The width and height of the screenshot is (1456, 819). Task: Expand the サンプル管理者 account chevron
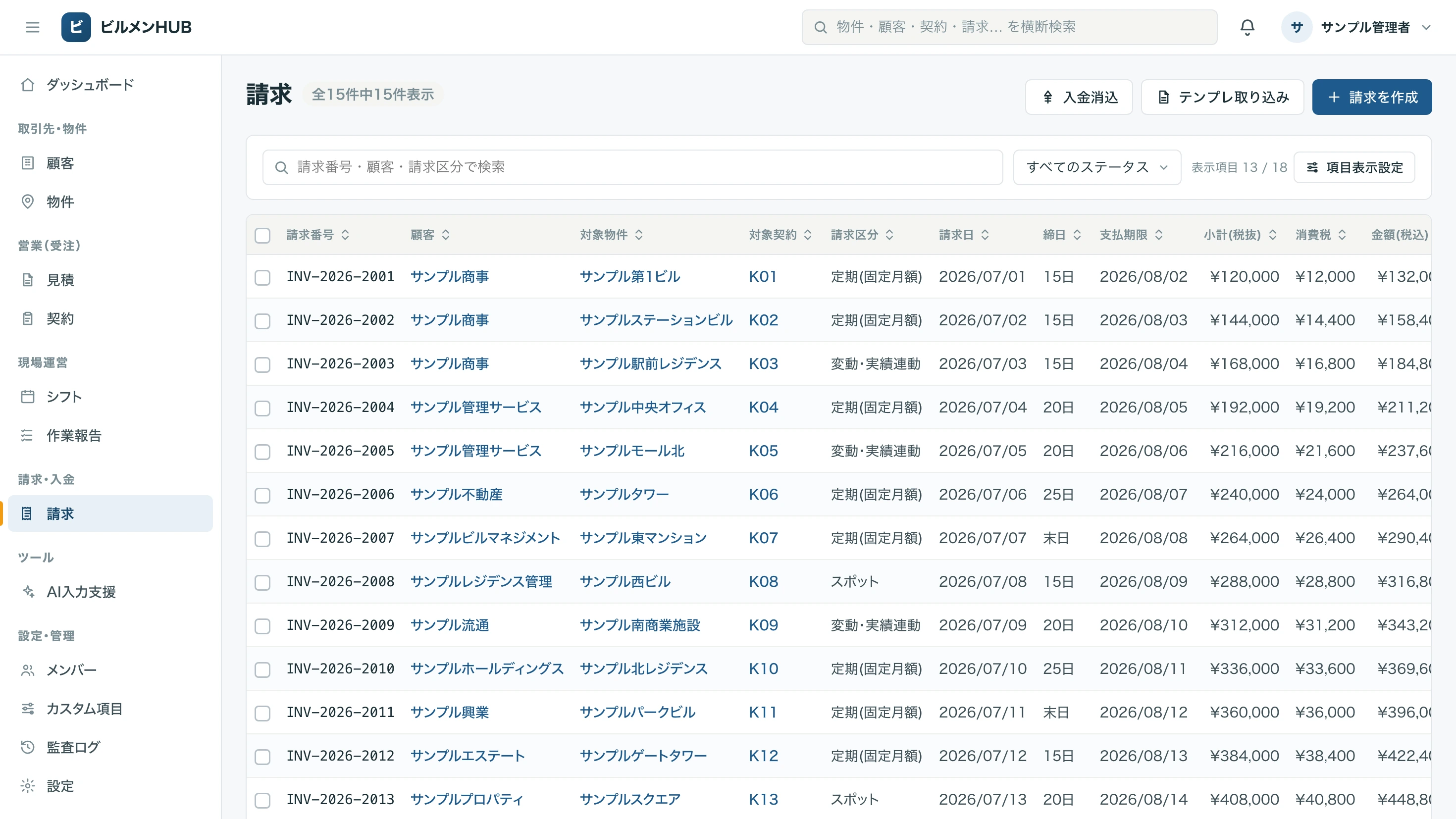click(1426, 27)
